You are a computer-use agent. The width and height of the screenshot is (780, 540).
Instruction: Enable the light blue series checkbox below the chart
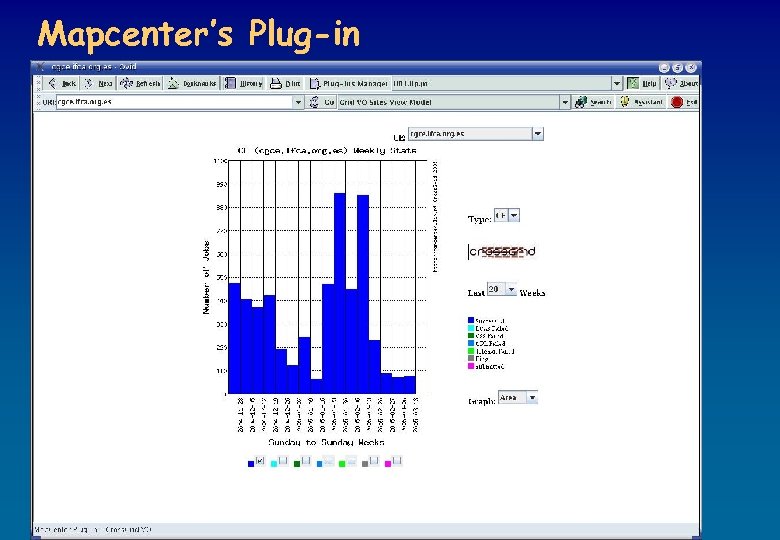point(328,461)
